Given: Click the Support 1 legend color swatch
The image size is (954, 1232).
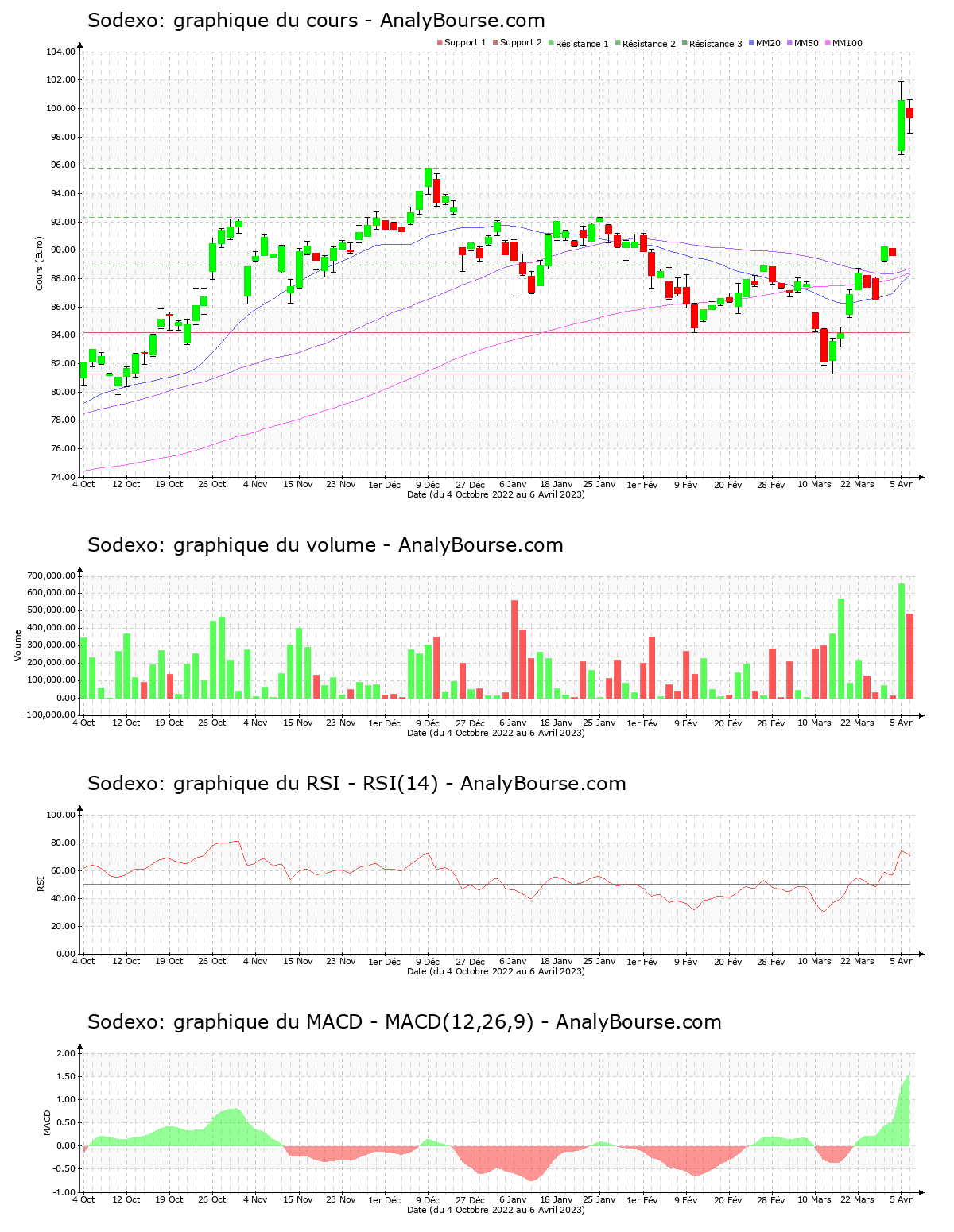Looking at the screenshot, I should pos(440,43).
